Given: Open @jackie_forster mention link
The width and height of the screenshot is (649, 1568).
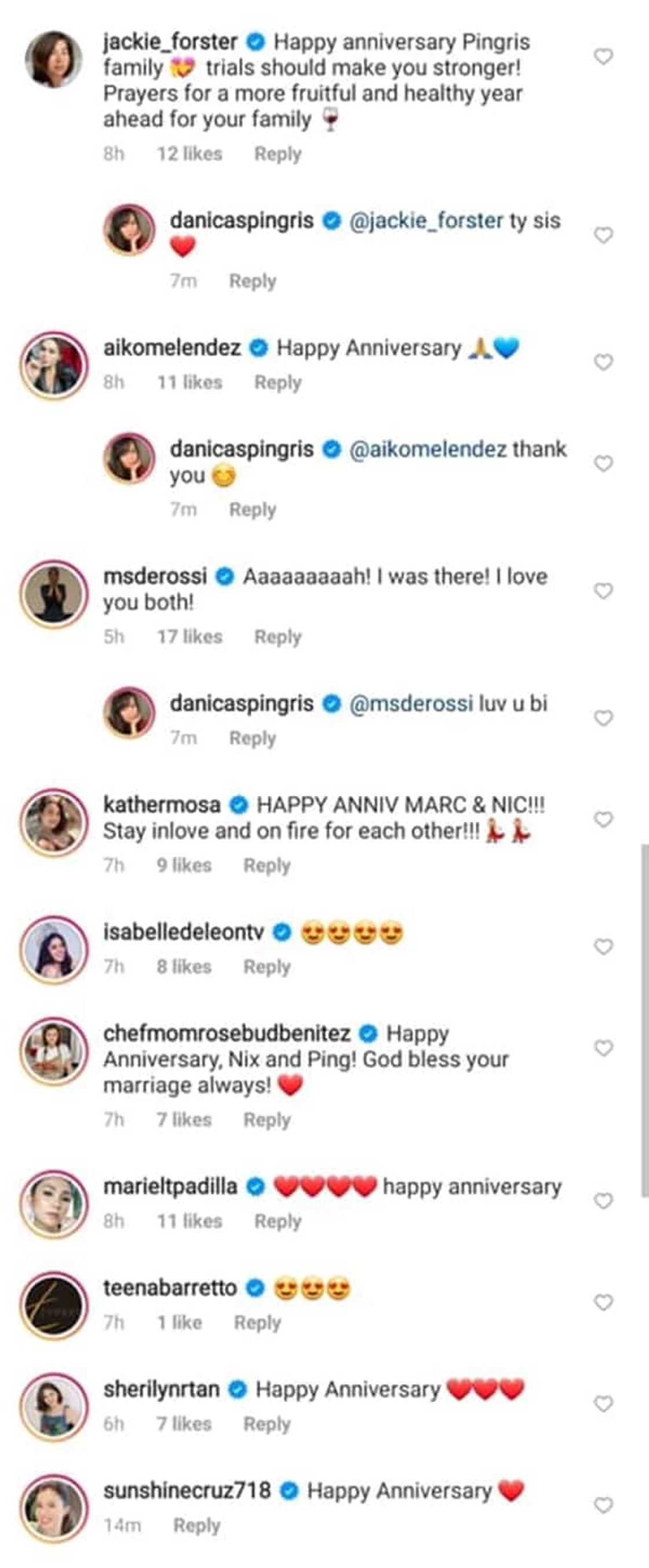Looking at the screenshot, I should click(x=426, y=220).
